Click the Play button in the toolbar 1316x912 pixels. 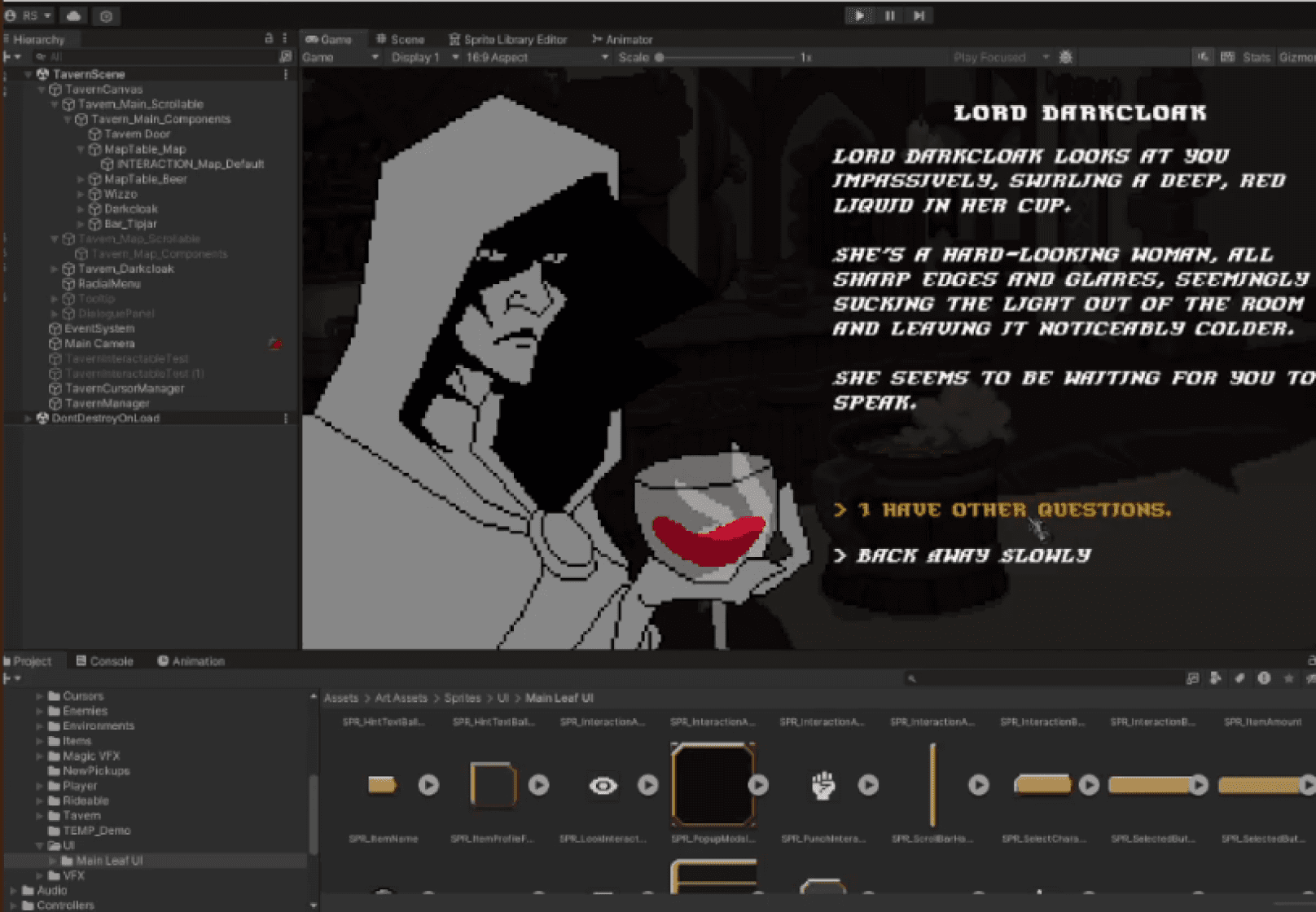(860, 15)
